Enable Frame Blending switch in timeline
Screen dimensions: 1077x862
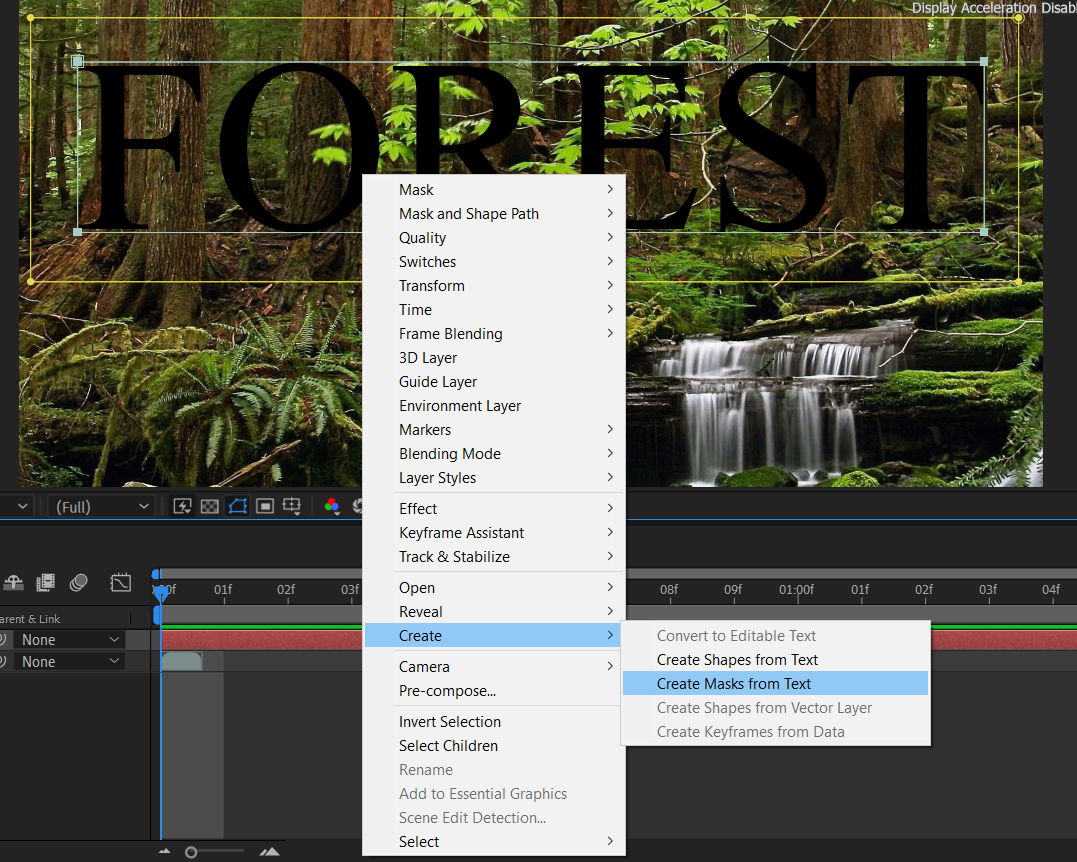(x=45, y=583)
